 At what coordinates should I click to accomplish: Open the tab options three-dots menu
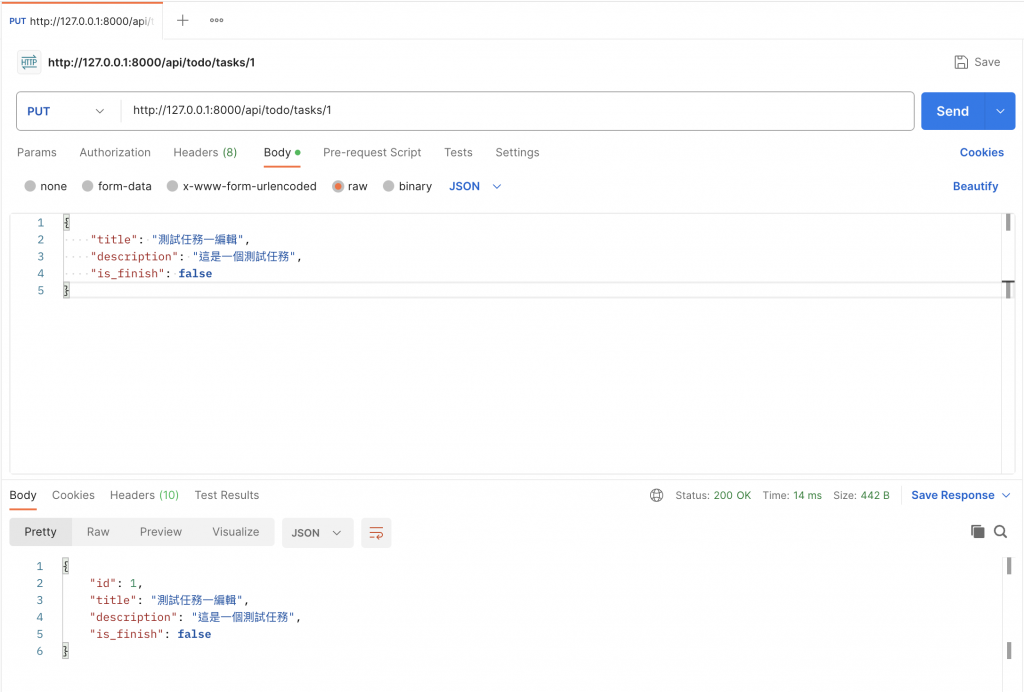pyautogui.click(x=216, y=20)
